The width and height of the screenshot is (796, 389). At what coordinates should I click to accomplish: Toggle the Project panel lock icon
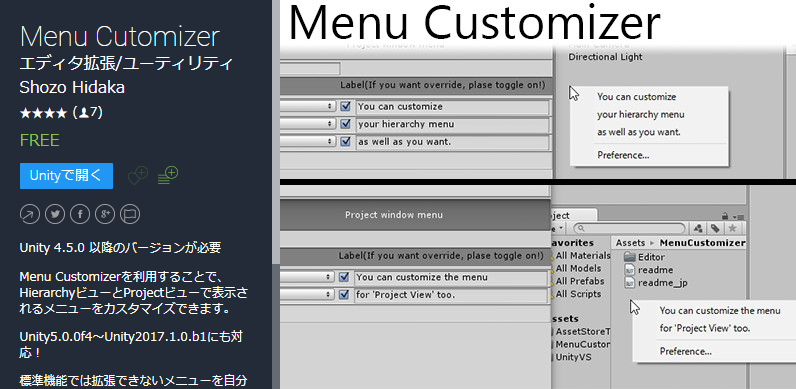(x=725, y=215)
